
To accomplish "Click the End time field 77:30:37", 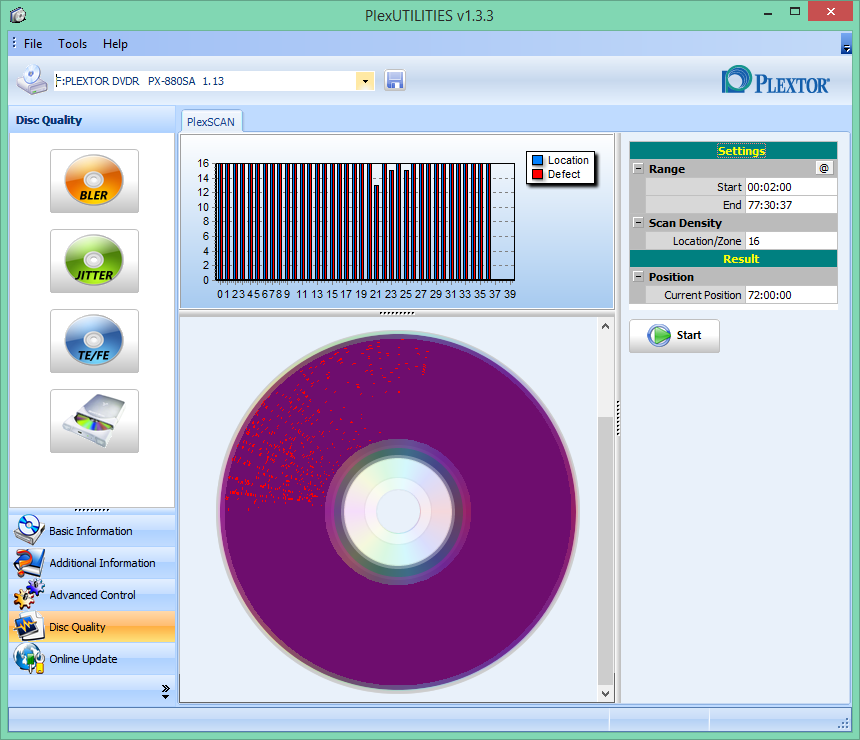I will 791,205.
